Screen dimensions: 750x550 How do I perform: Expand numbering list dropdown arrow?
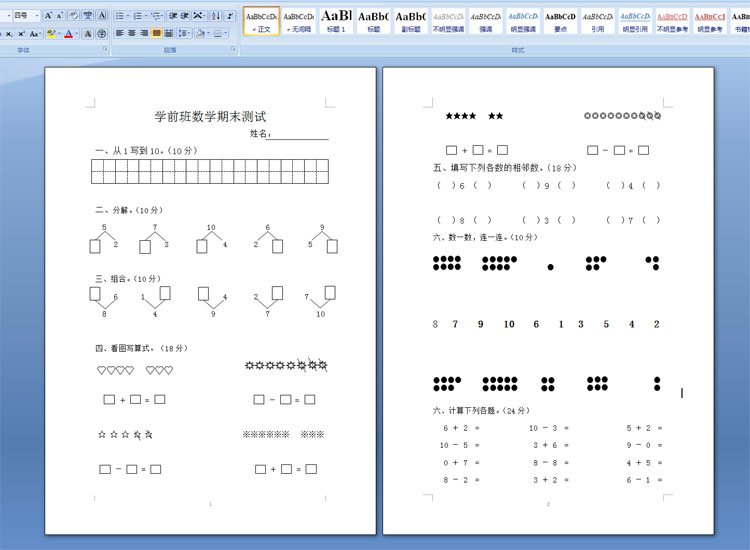click(x=146, y=16)
